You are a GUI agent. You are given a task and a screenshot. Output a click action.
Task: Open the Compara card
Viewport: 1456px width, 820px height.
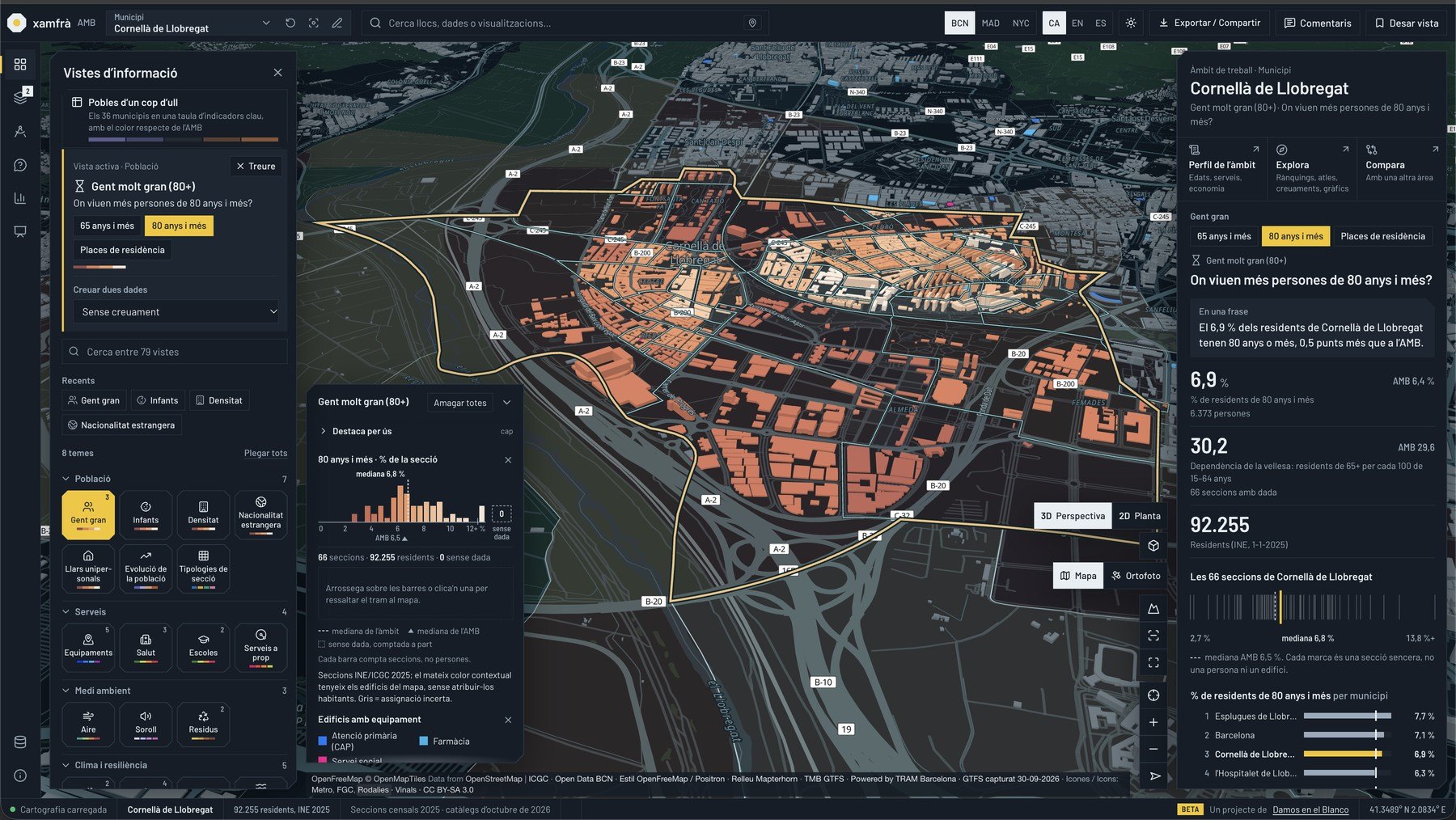pyautogui.click(x=1403, y=168)
